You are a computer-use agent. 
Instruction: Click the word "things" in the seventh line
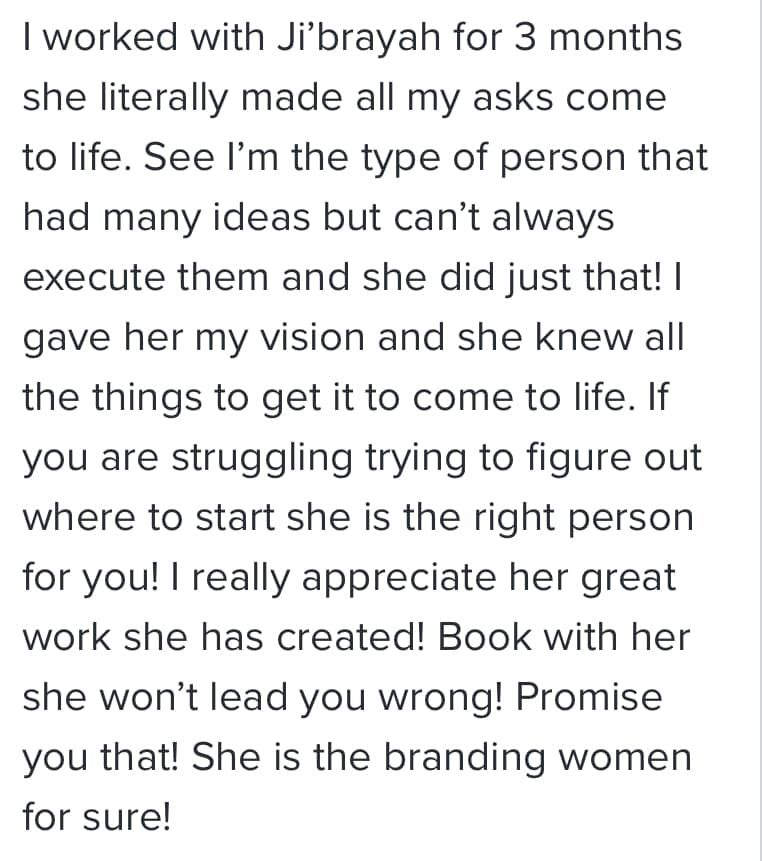(147, 398)
